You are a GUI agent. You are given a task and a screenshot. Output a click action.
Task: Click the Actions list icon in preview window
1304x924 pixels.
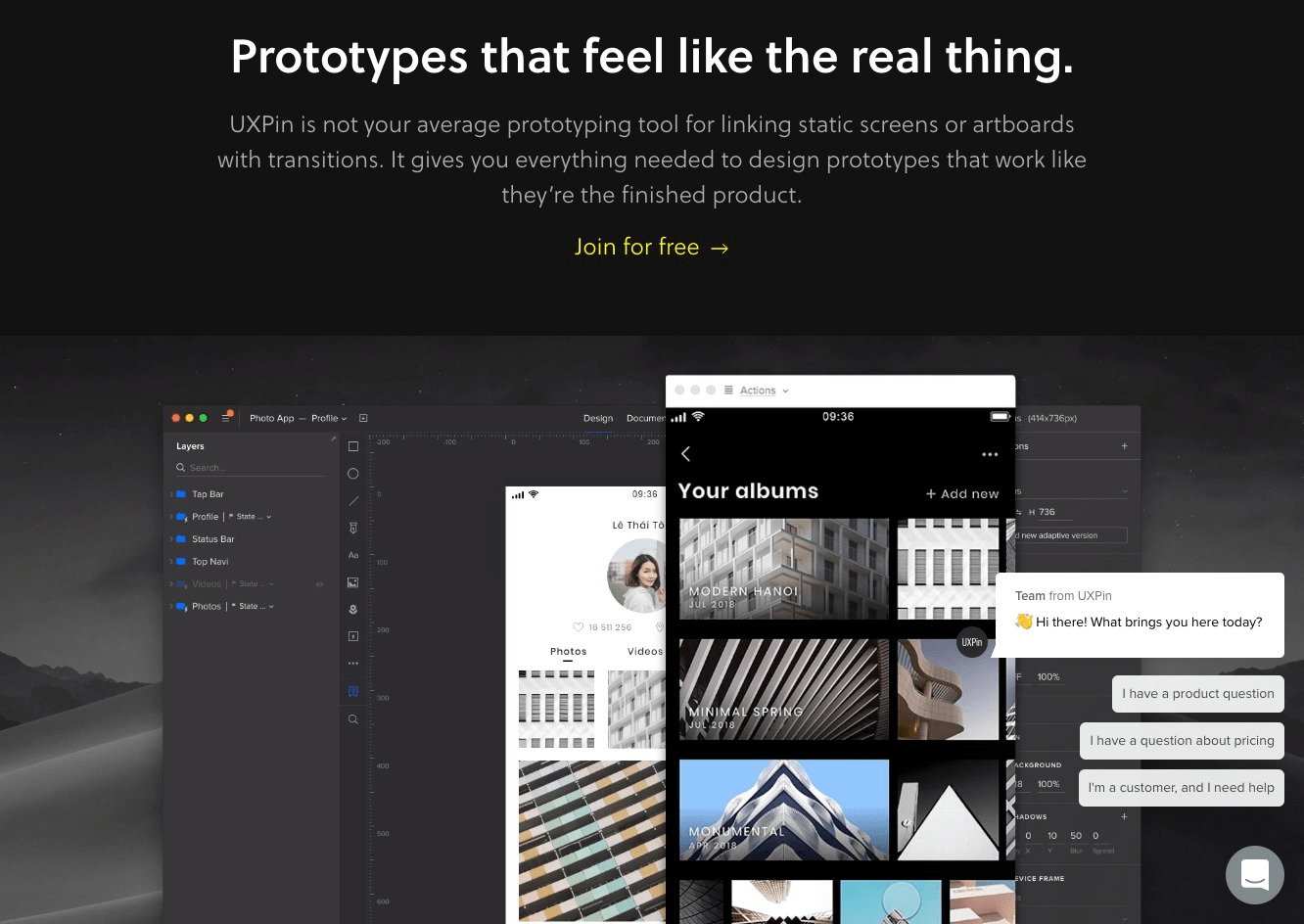(728, 390)
